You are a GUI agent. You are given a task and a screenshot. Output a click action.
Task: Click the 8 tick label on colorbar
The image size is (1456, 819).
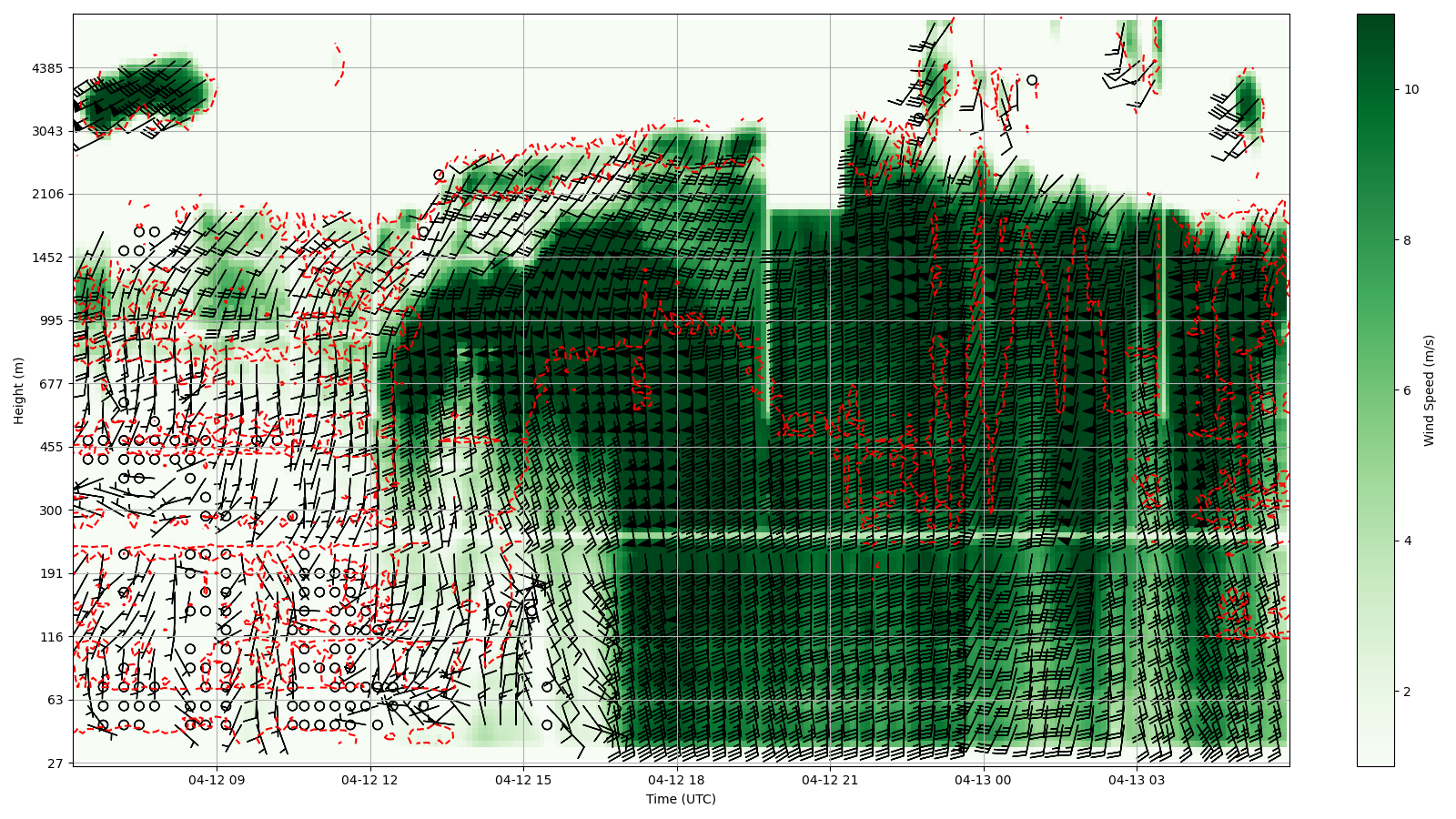1408,240
